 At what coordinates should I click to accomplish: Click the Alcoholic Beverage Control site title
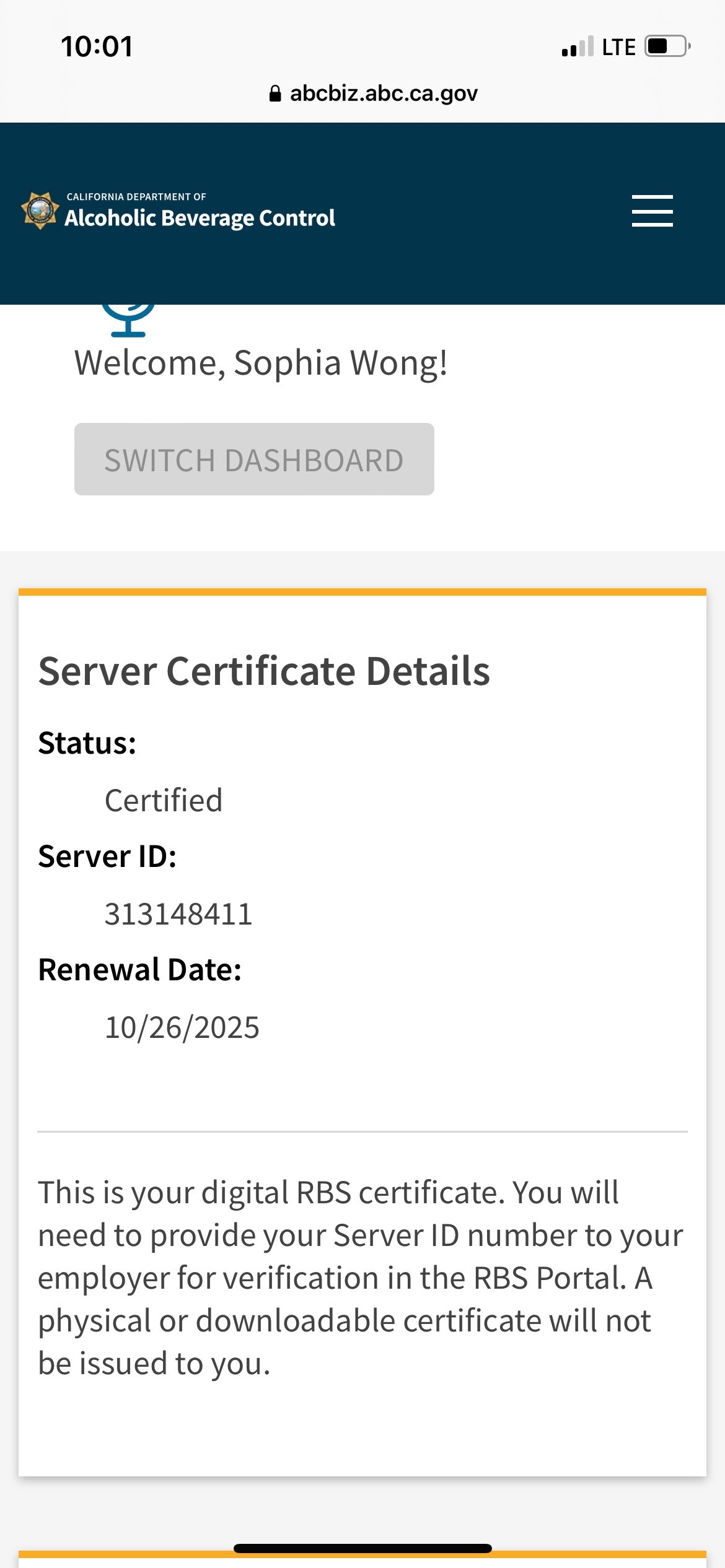tap(200, 217)
